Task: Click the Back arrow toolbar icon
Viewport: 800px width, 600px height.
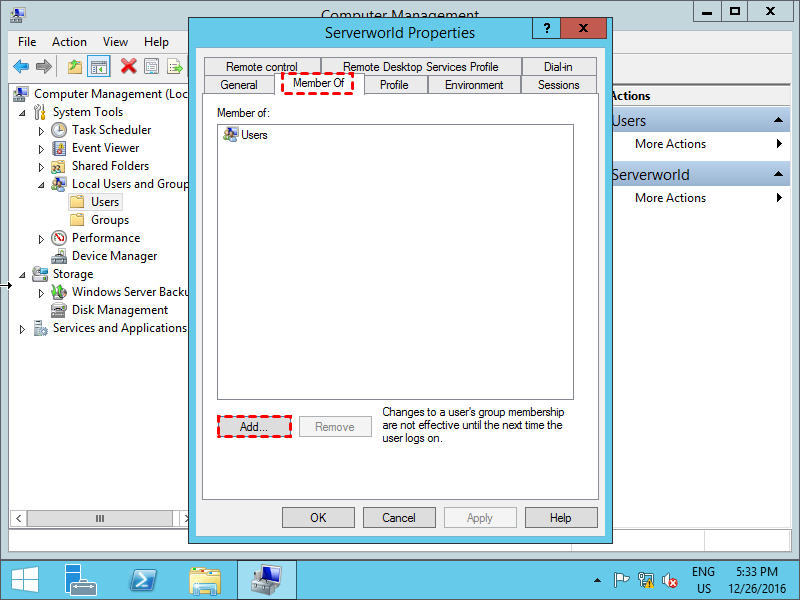Action: click(21, 66)
